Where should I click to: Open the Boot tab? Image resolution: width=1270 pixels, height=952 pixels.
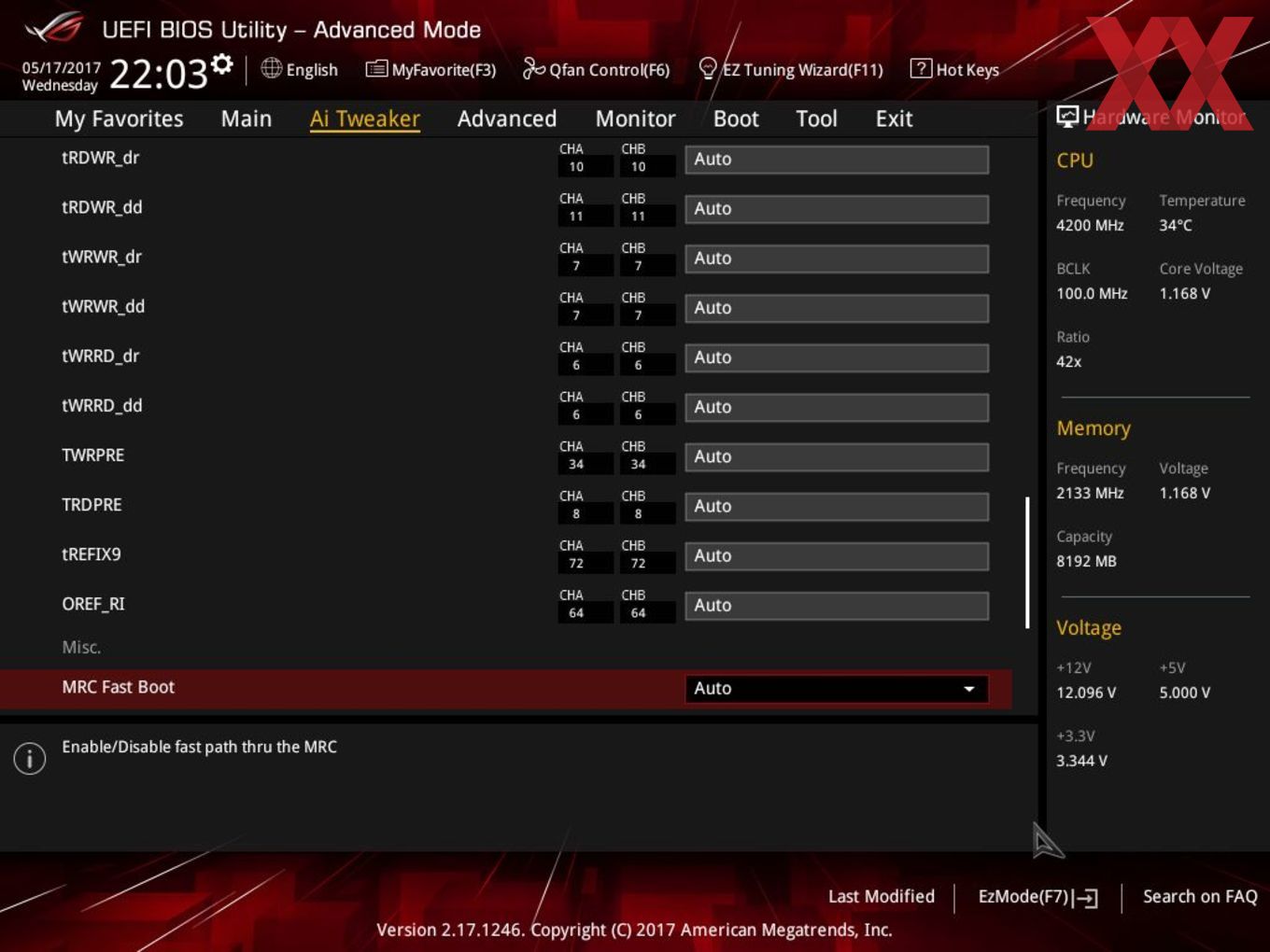point(736,119)
